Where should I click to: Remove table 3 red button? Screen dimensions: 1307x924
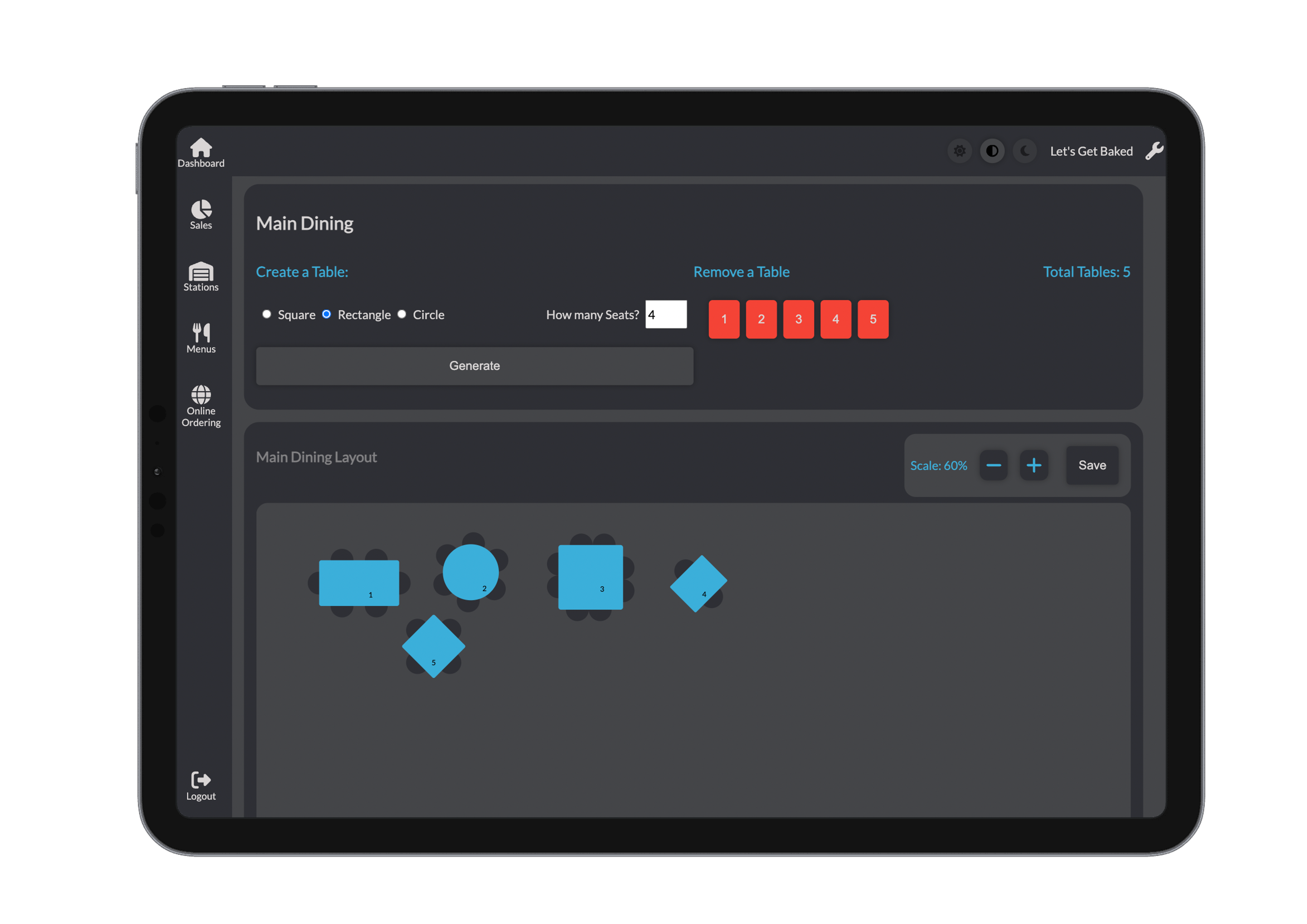pos(798,319)
